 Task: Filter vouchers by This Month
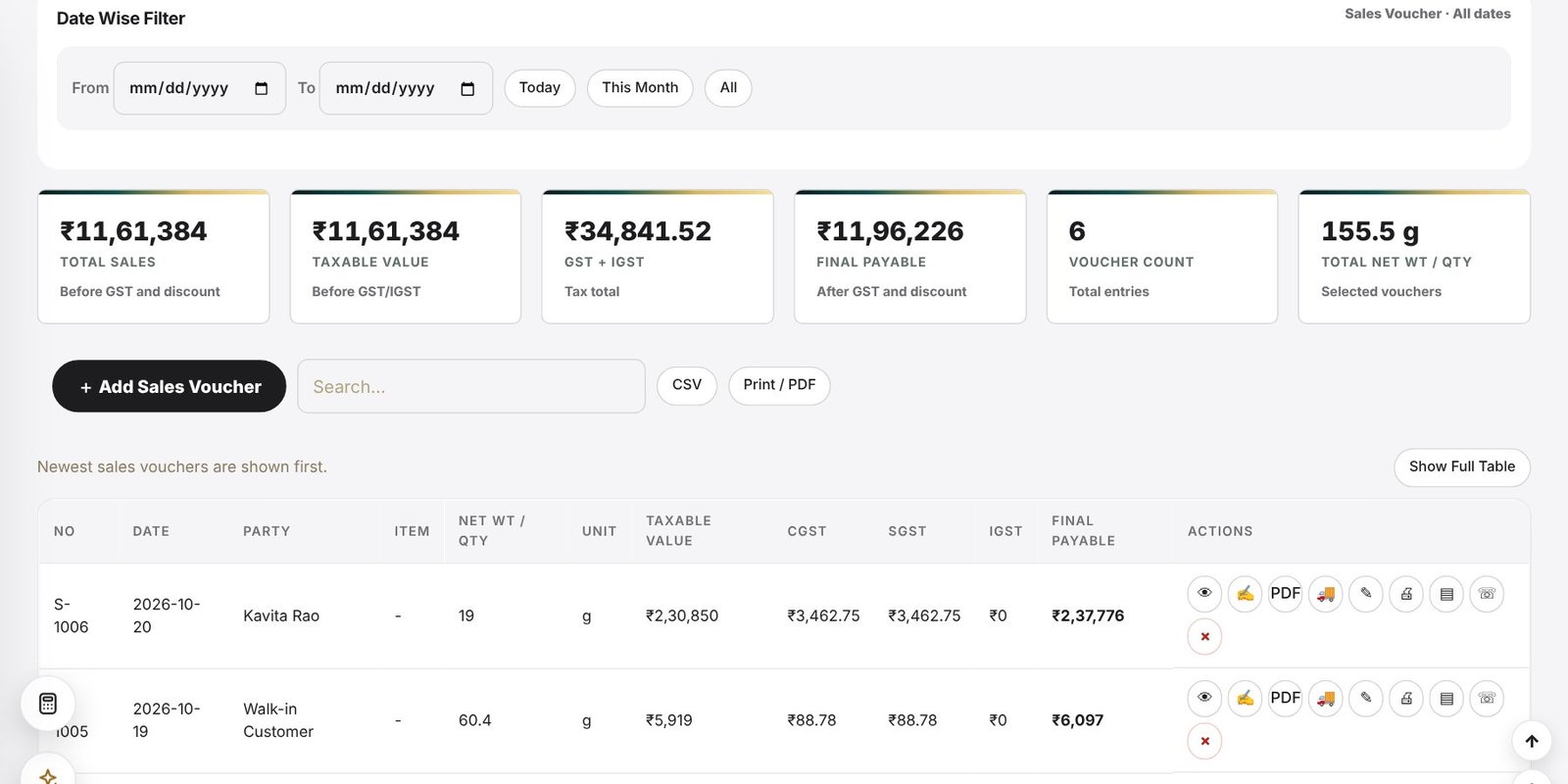640,88
